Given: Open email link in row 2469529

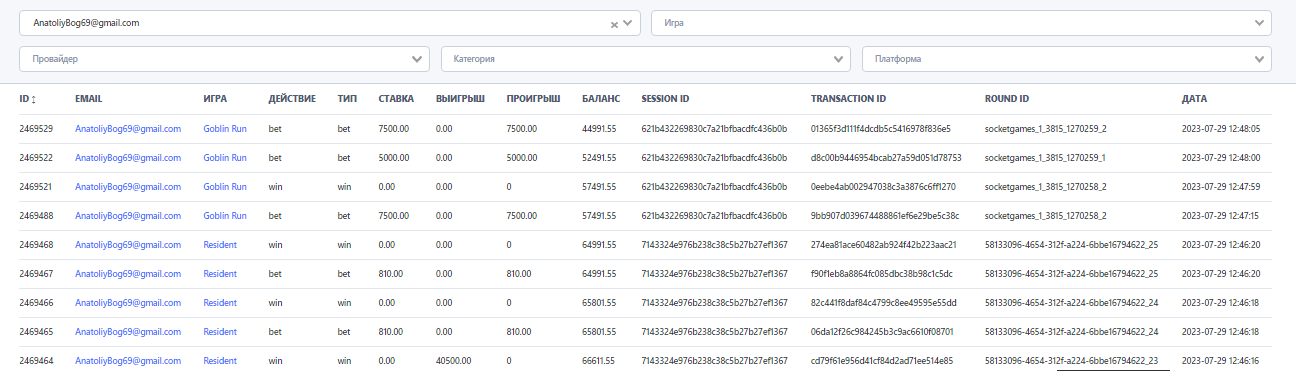Looking at the screenshot, I should click(x=128, y=129).
